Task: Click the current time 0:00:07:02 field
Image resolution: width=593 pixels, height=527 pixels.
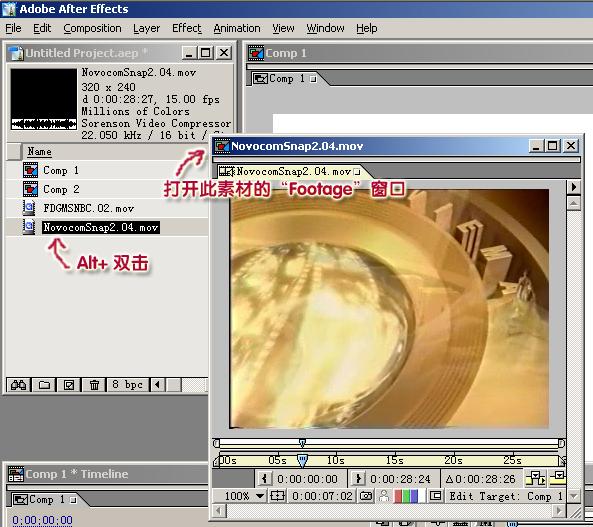Action: [322, 496]
